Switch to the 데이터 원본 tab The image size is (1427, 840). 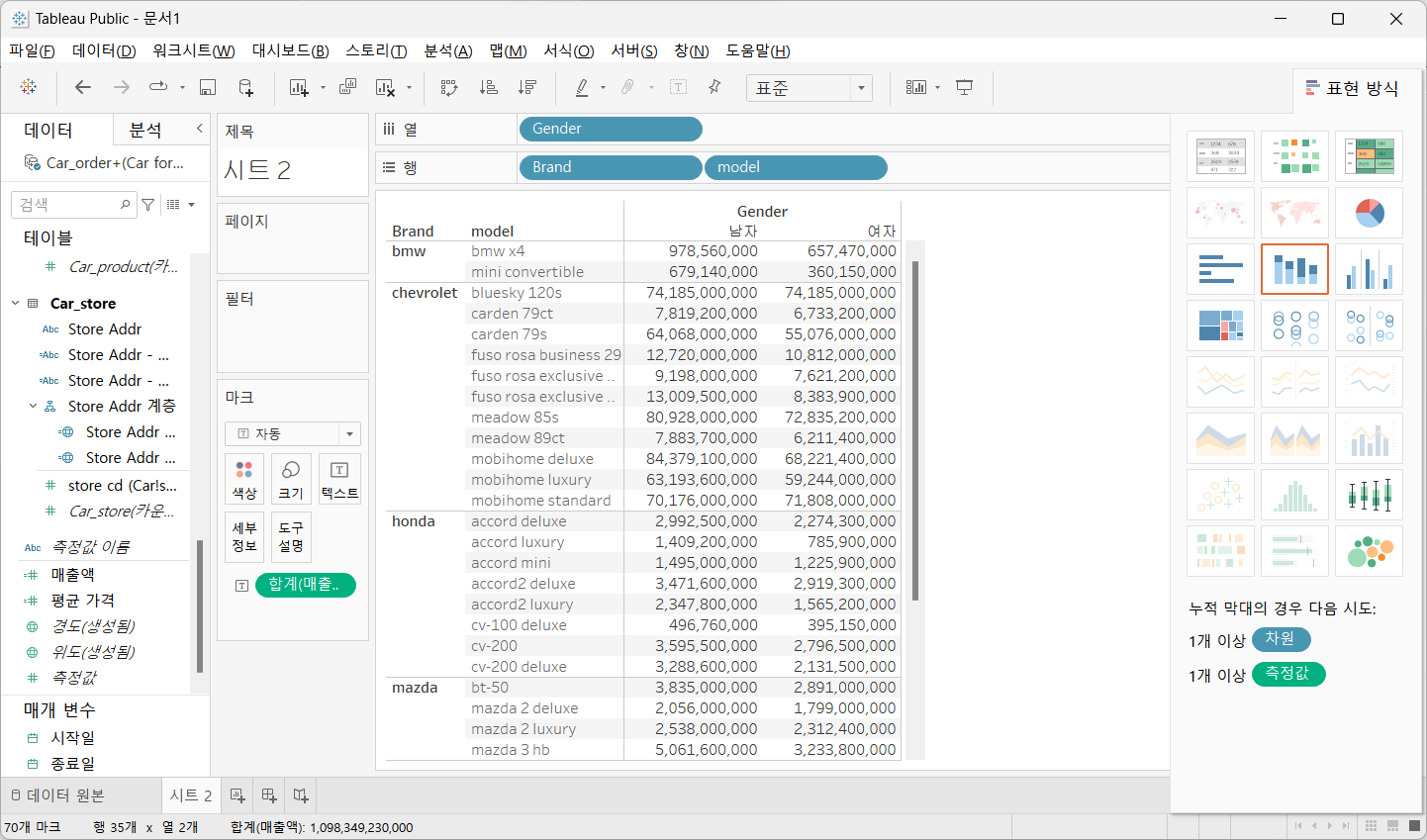[57, 795]
